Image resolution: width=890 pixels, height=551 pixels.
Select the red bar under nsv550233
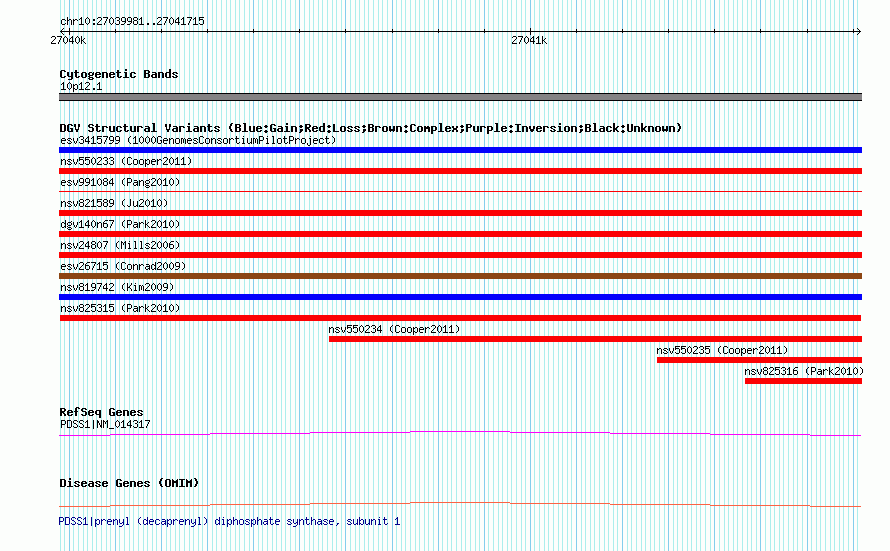460,171
